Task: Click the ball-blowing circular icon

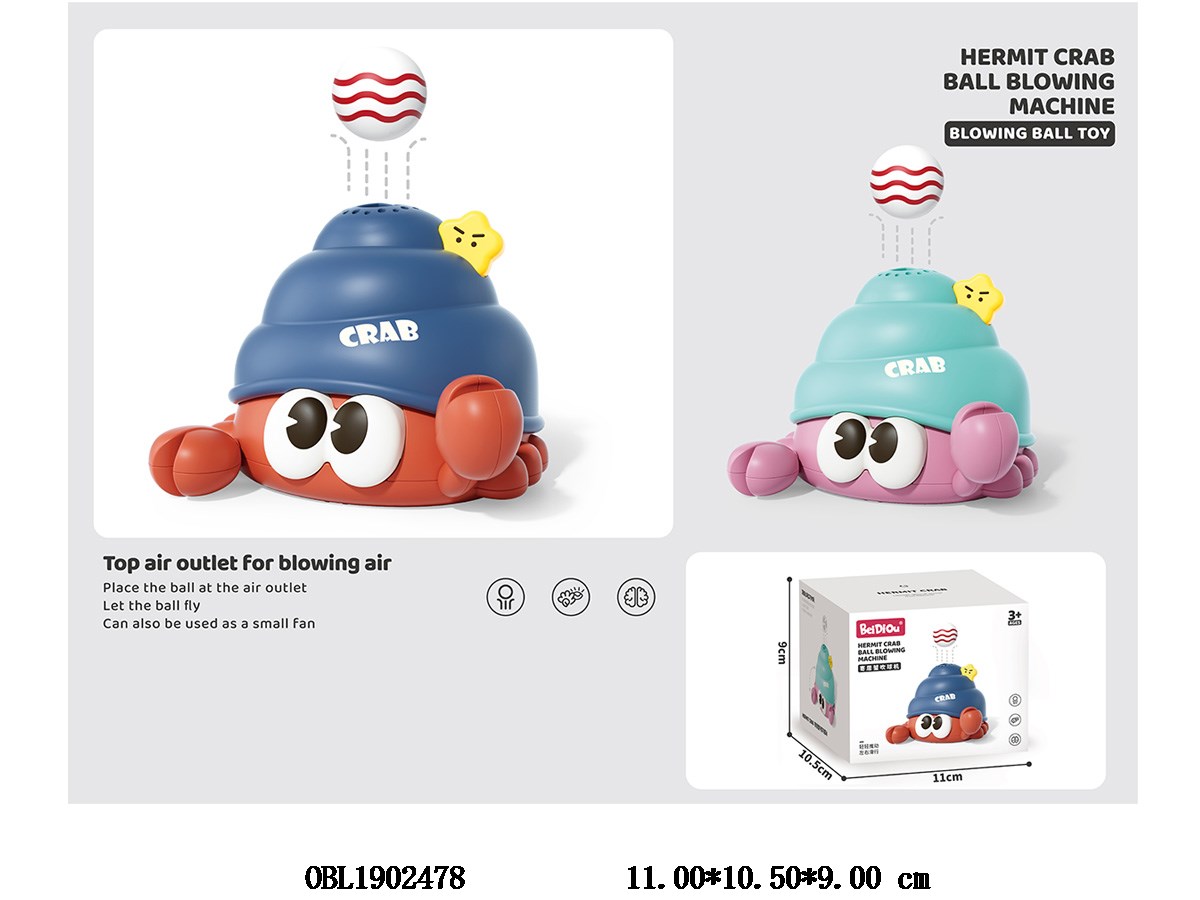Action: [x=506, y=596]
